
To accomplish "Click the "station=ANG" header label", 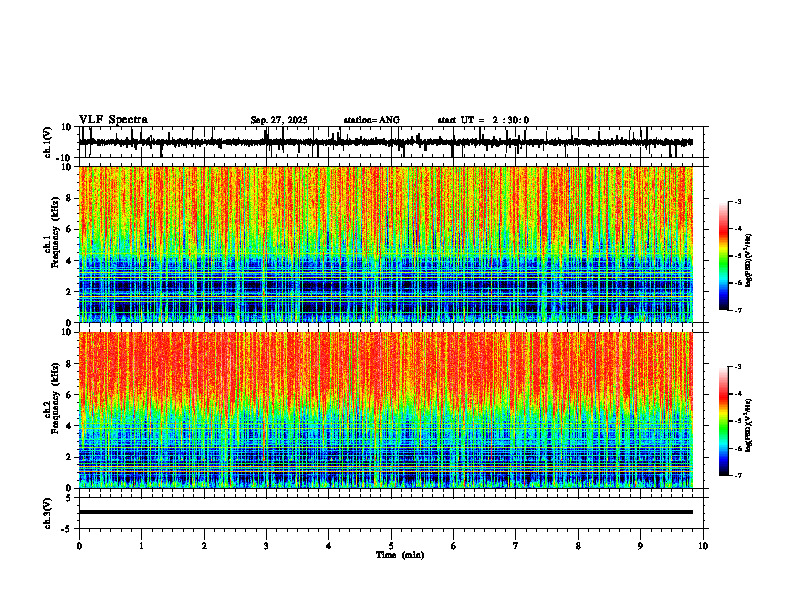I will 372,120.
